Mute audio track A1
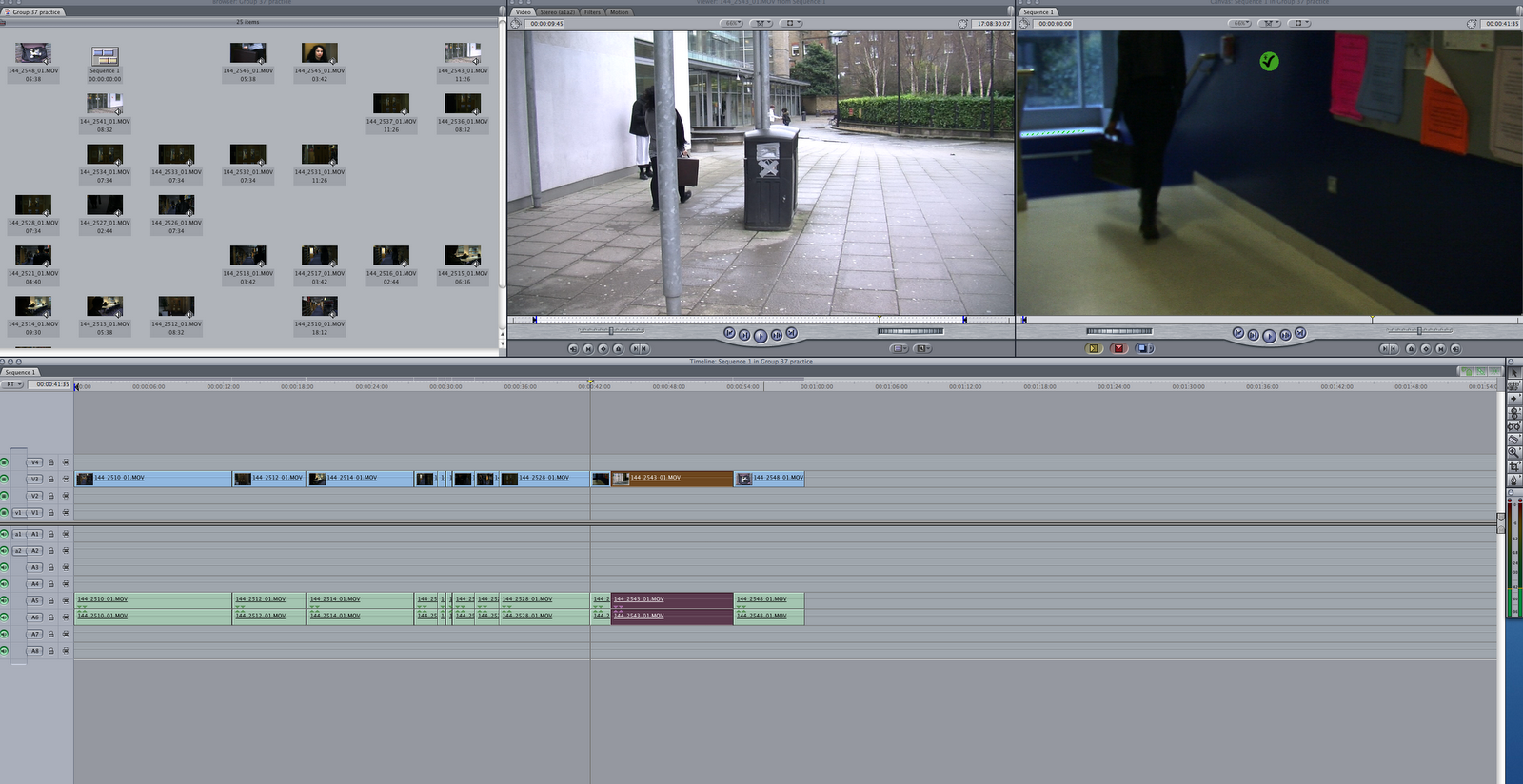 (x=4, y=534)
